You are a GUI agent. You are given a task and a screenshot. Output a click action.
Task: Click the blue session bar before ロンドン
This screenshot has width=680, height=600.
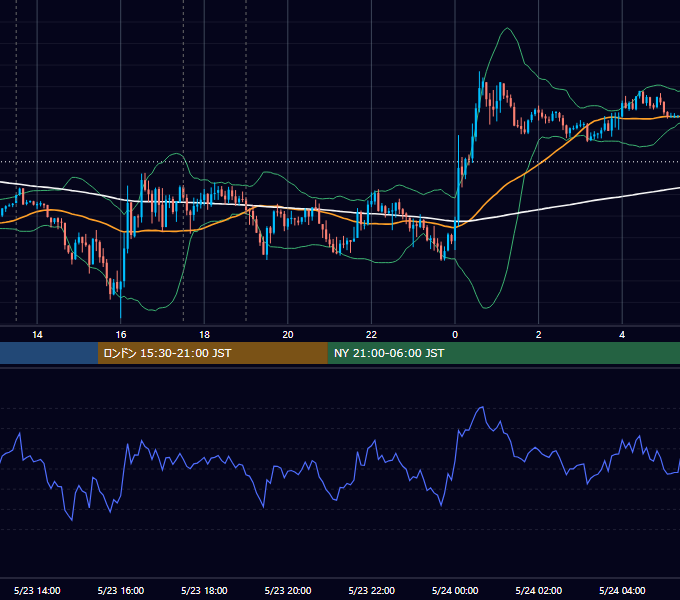pyautogui.click(x=49, y=353)
